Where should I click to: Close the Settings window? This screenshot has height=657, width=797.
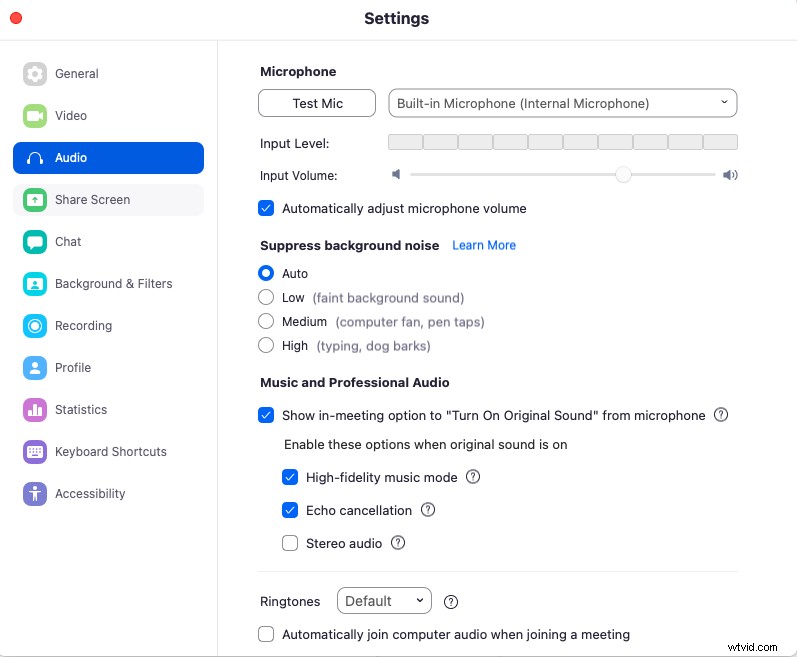pos(16,18)
